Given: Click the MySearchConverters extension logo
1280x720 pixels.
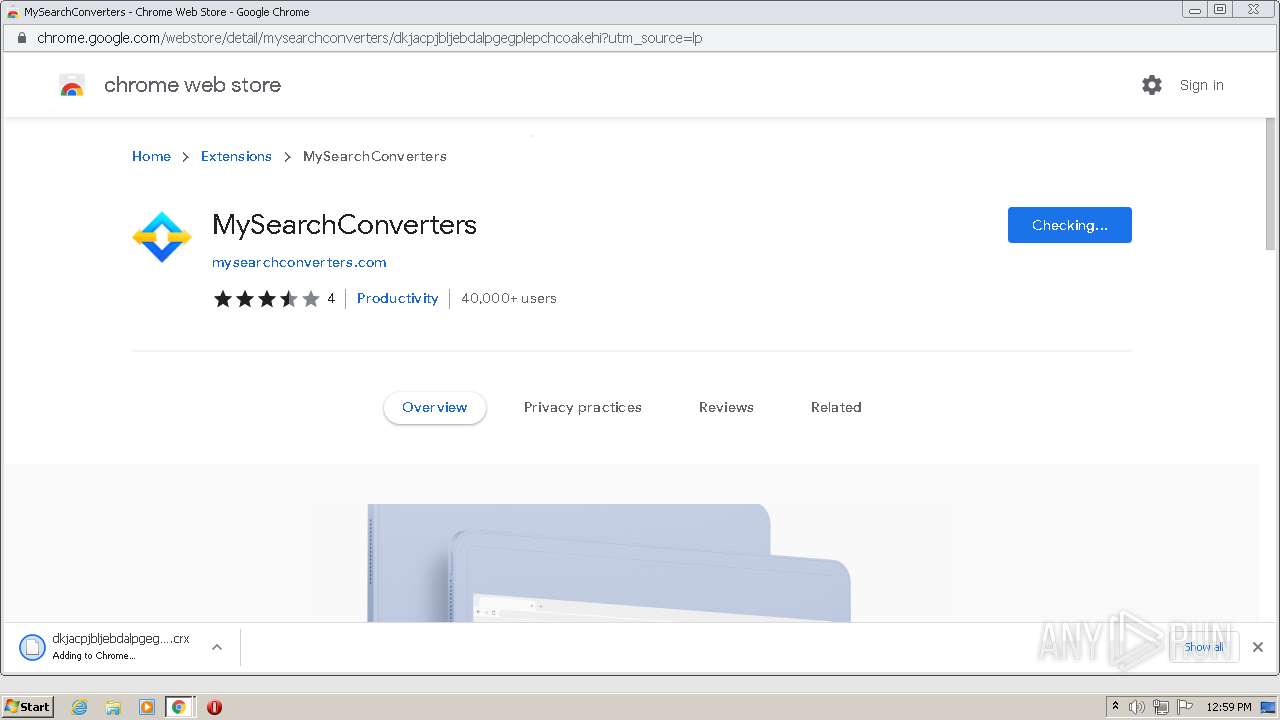Looking at the screenshot, I should pos(162,237).
